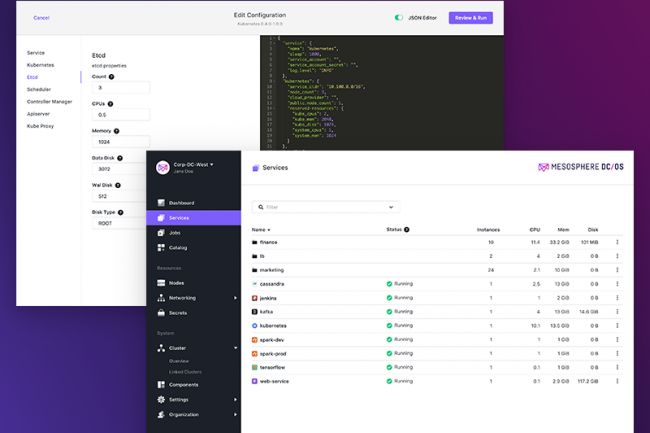The image size is (650, 433).
Task: Sort by the Name column arrow
Action: click(269, 230)
